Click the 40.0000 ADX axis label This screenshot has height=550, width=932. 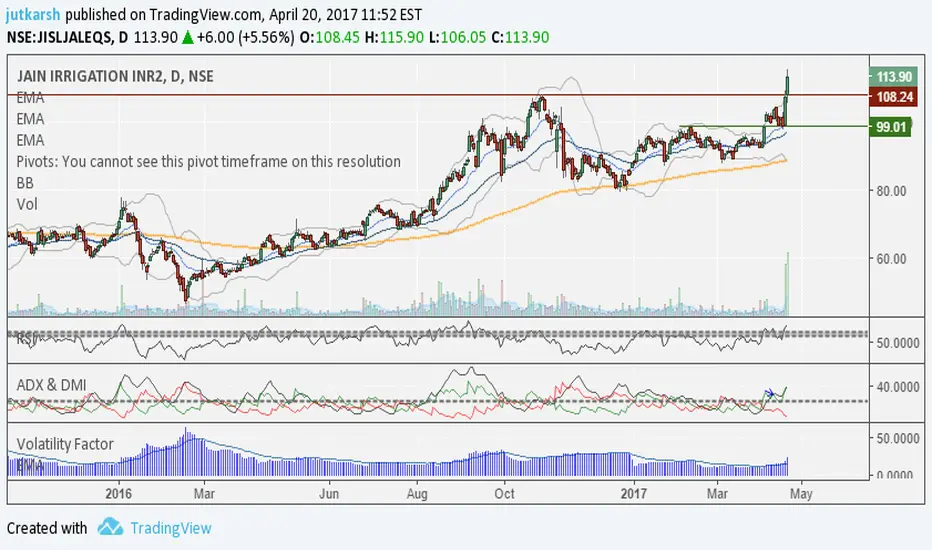click(x=897, y=387)
